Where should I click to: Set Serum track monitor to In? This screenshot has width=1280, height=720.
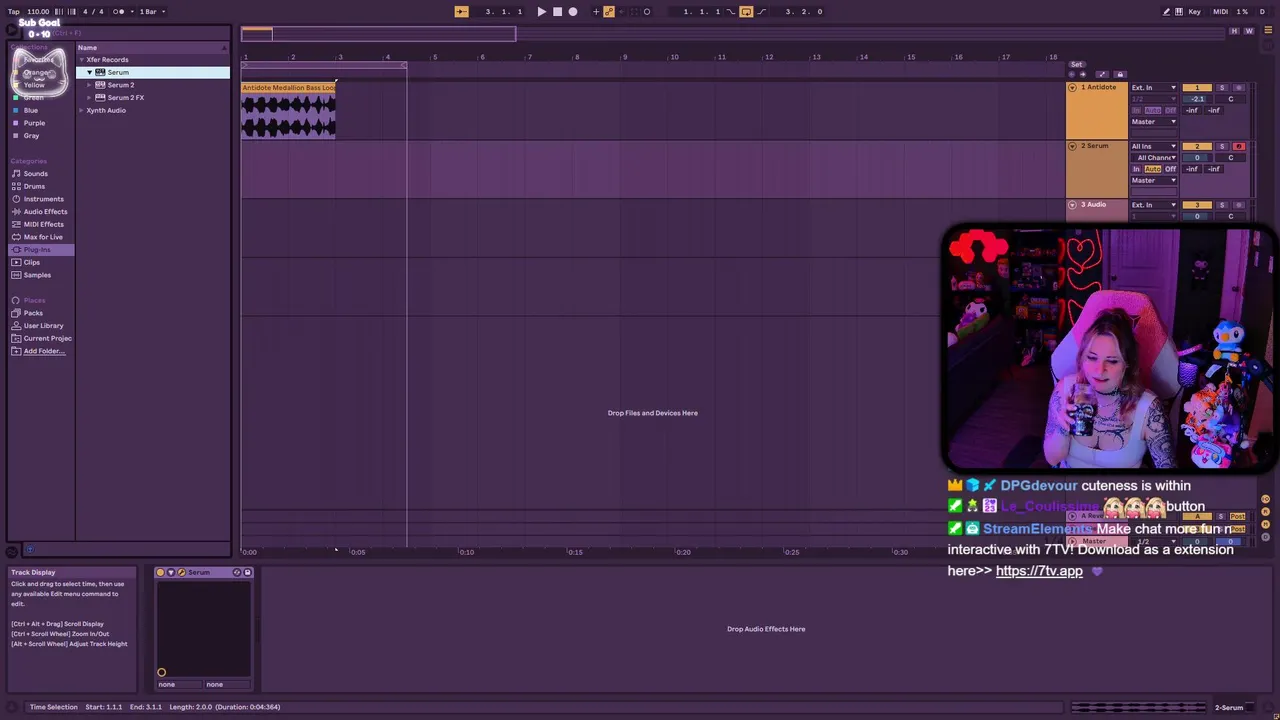(1136, 169)
